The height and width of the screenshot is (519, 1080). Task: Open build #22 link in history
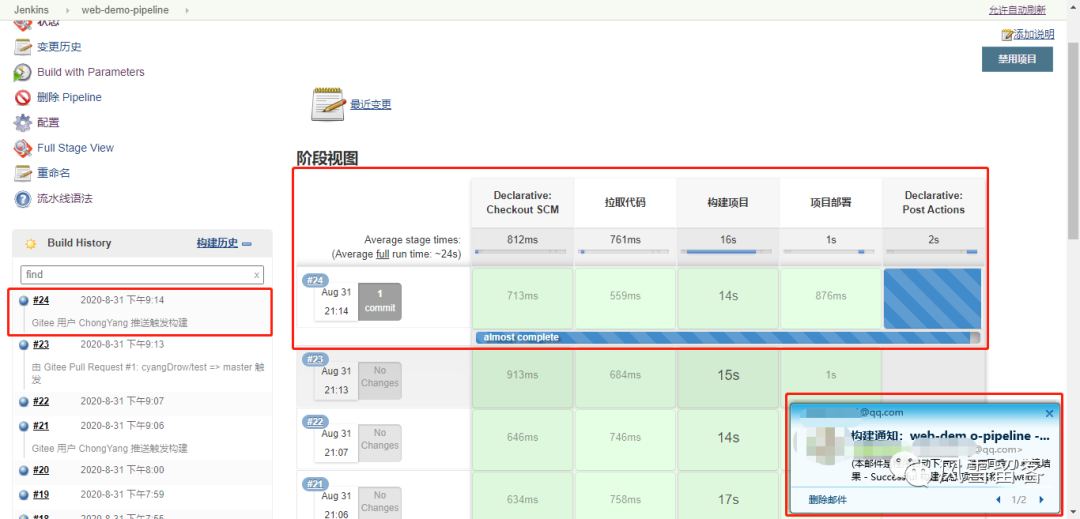pyautogui.click(x=41, y=401)
